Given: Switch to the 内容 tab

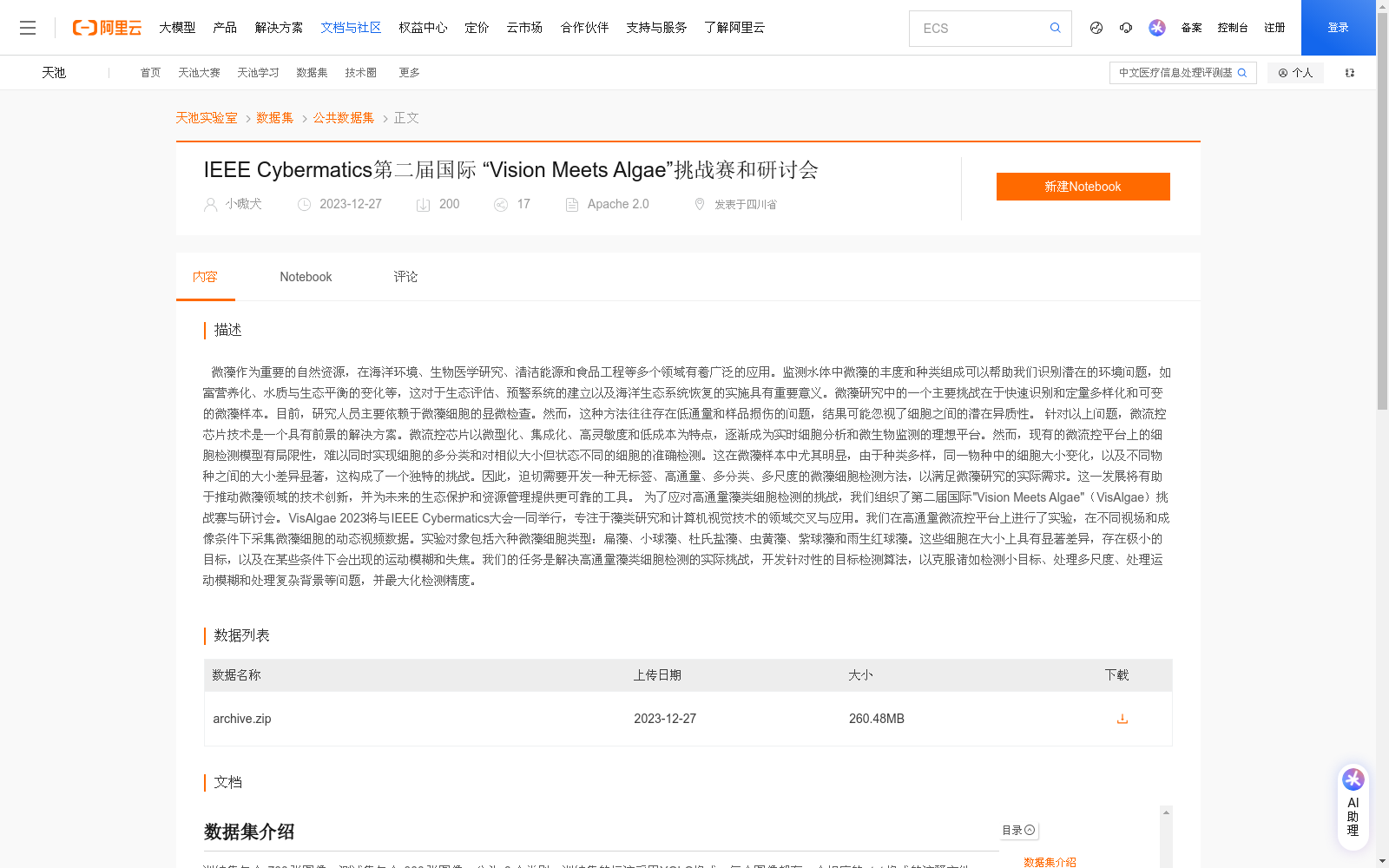Looking at the screenshot, I should point(206,277).
